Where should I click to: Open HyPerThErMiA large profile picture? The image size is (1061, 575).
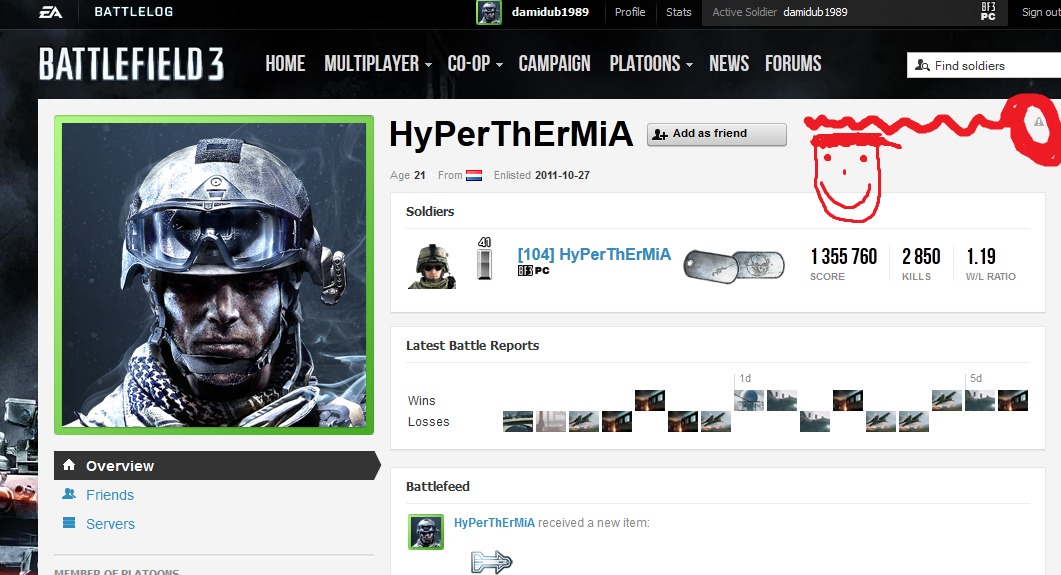[214, 275]
